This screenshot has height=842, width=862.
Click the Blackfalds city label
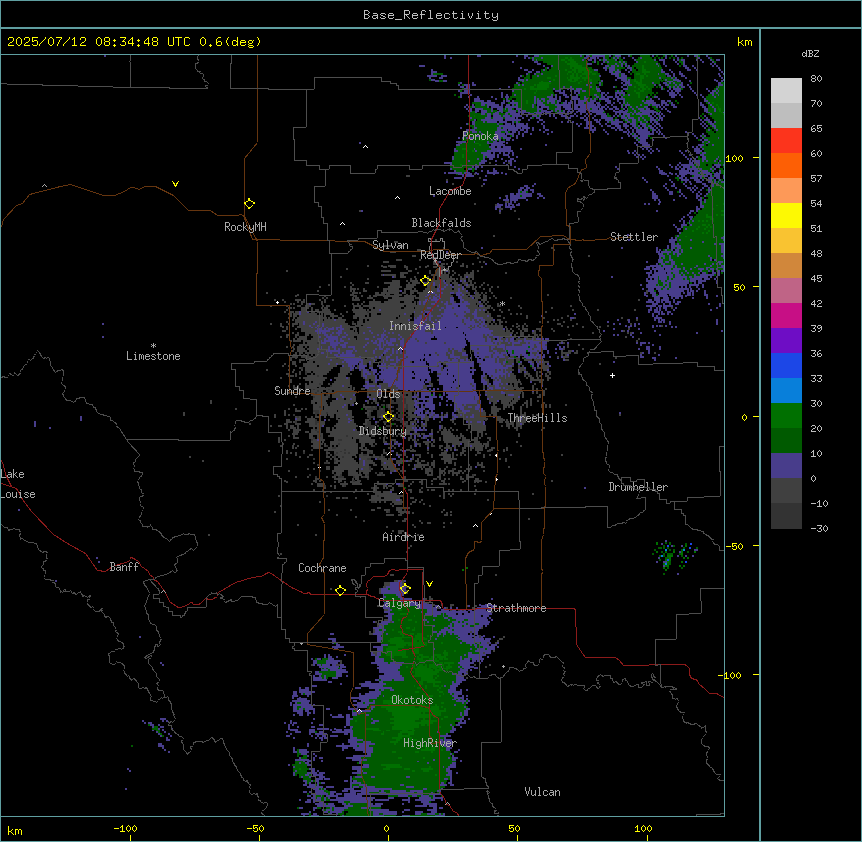(441, 223)
